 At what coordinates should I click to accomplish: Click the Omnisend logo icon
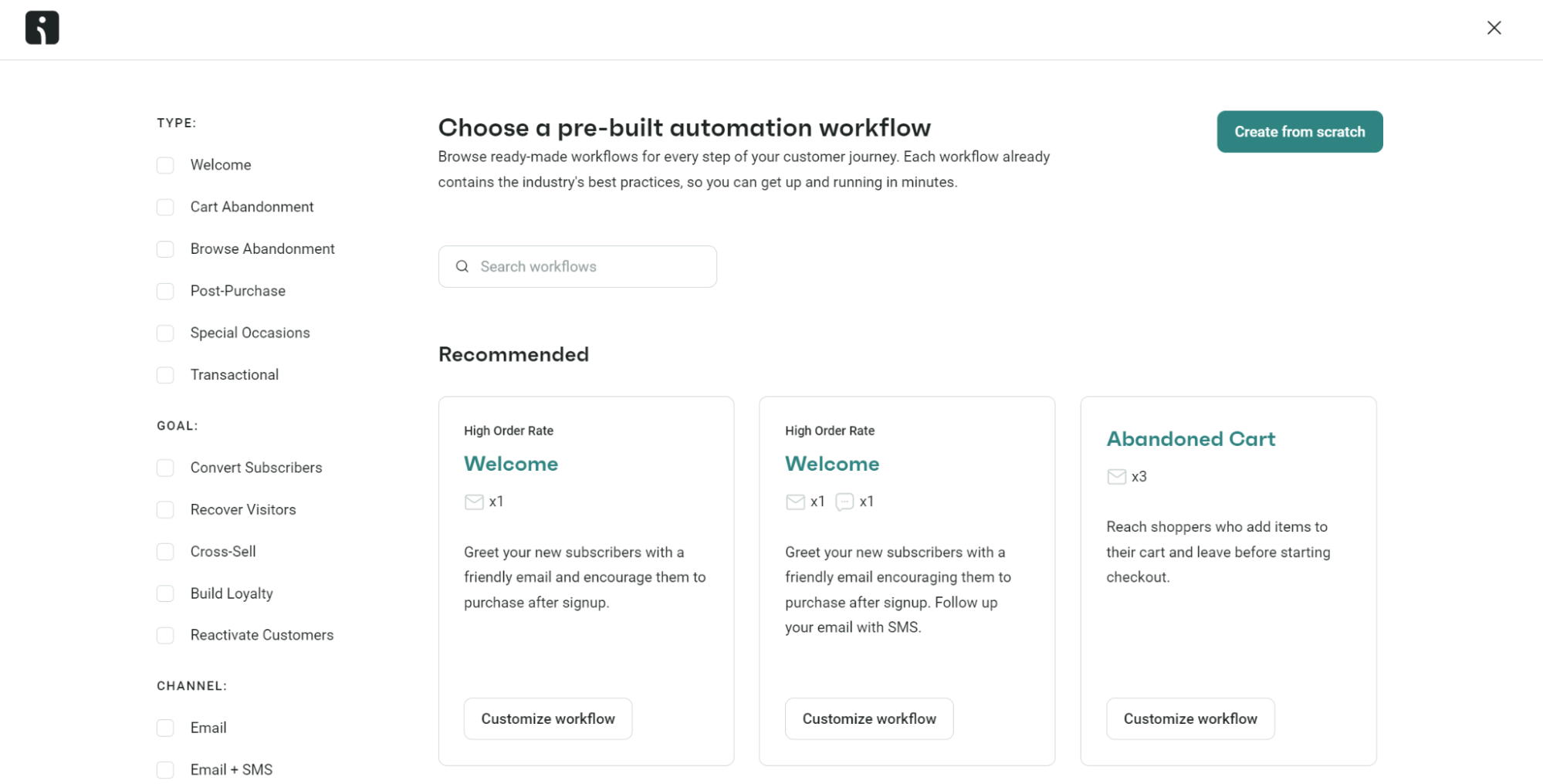[x=42, y=28]
